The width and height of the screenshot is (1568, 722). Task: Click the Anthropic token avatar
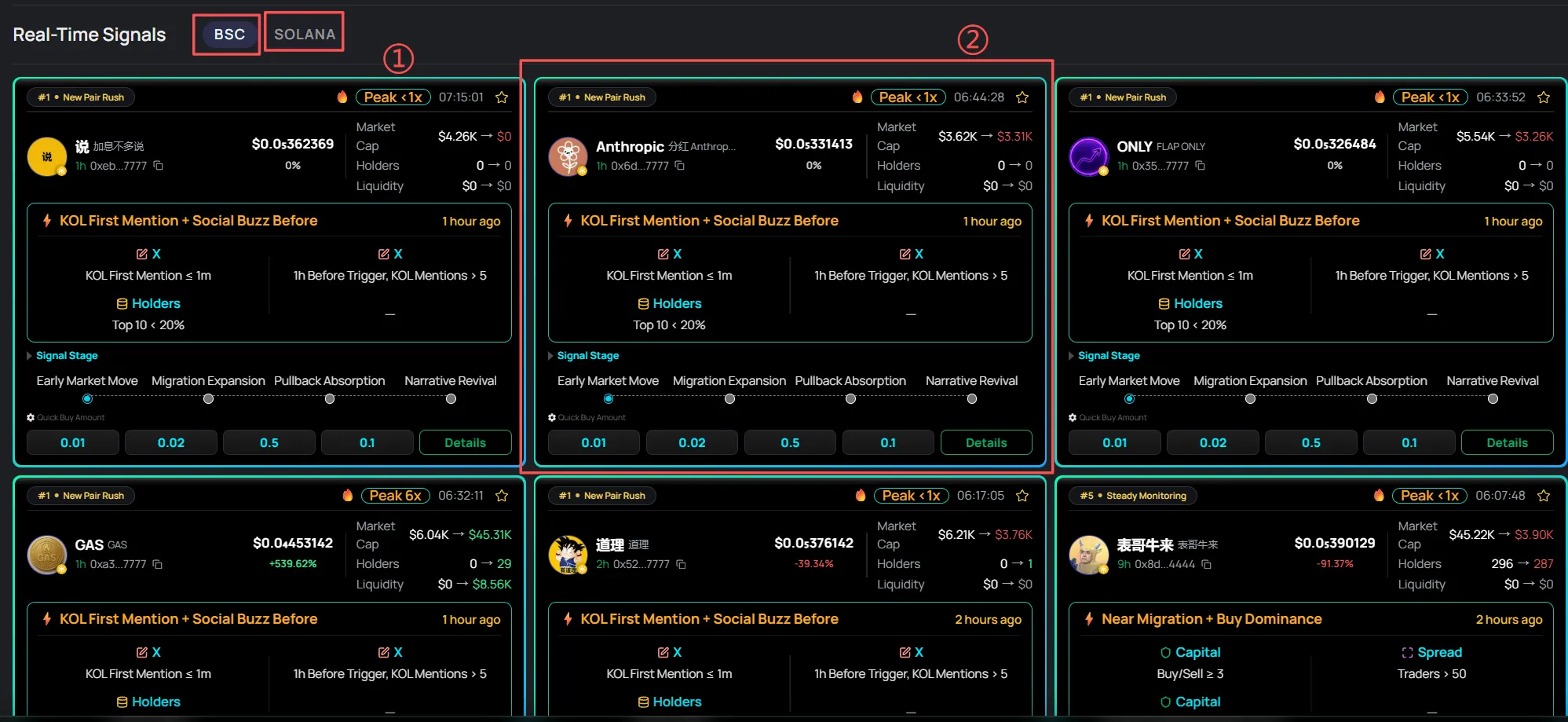point(568,156)
